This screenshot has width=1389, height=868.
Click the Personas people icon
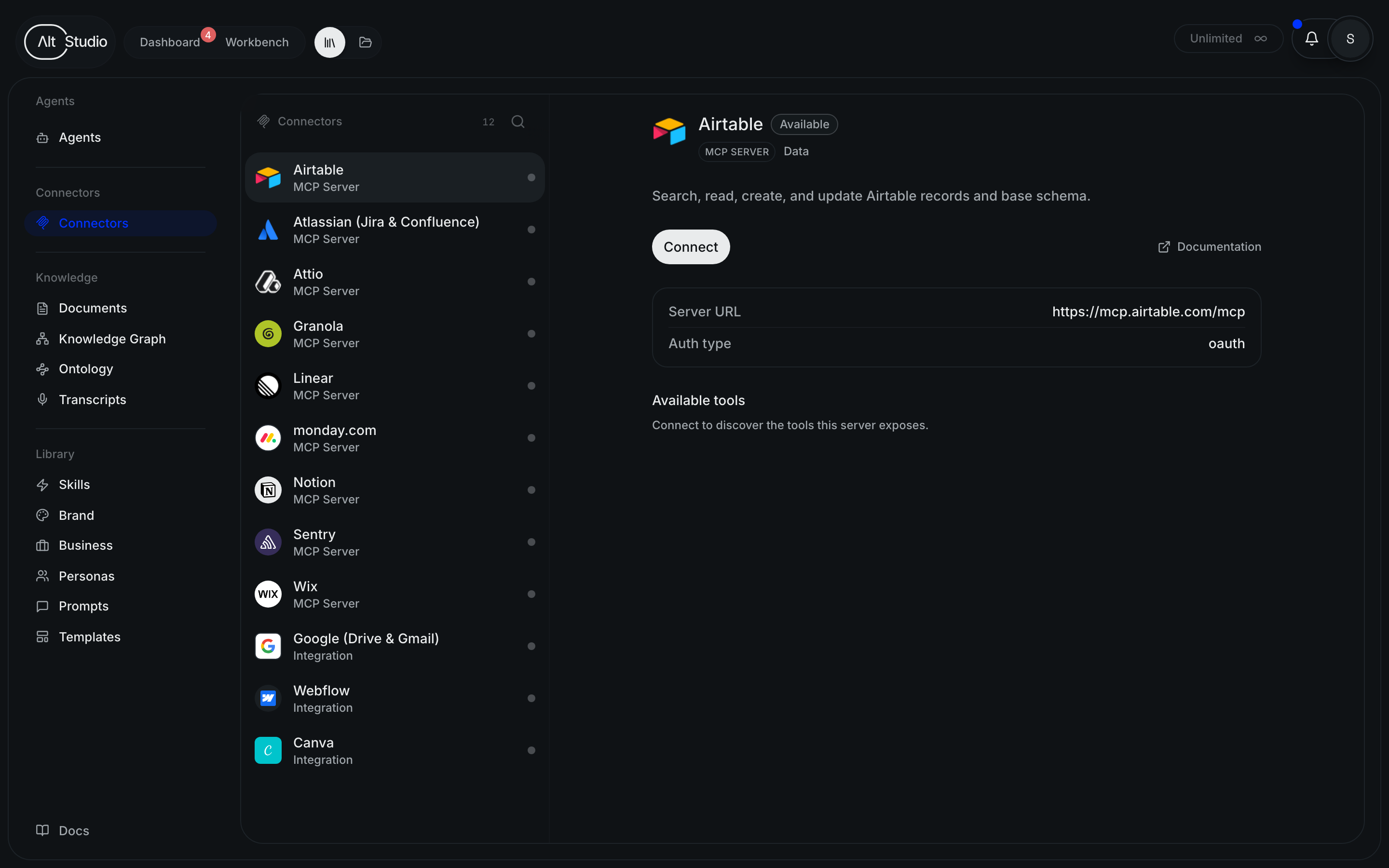coord(42,576)
